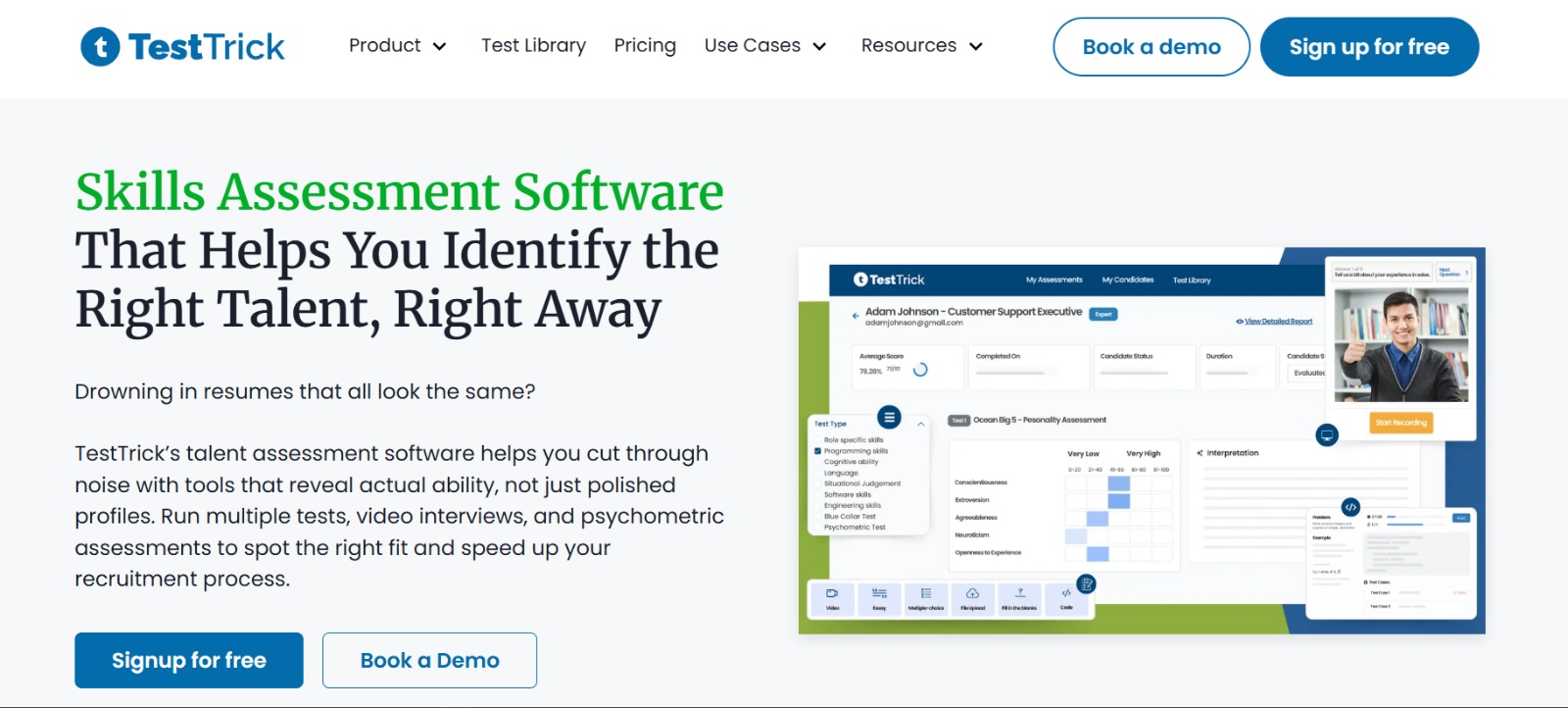Uncheck the Programming skills checkbox
Image resolution: width=1568 pixels, height=708 pixels.
[x=817, y=451]
